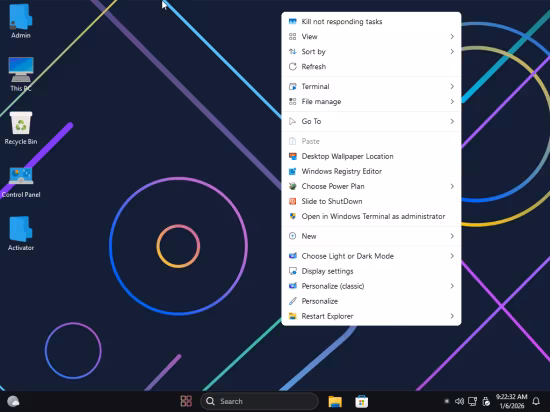
Task: Open the notification bell icon
Action: pos(536,401)
